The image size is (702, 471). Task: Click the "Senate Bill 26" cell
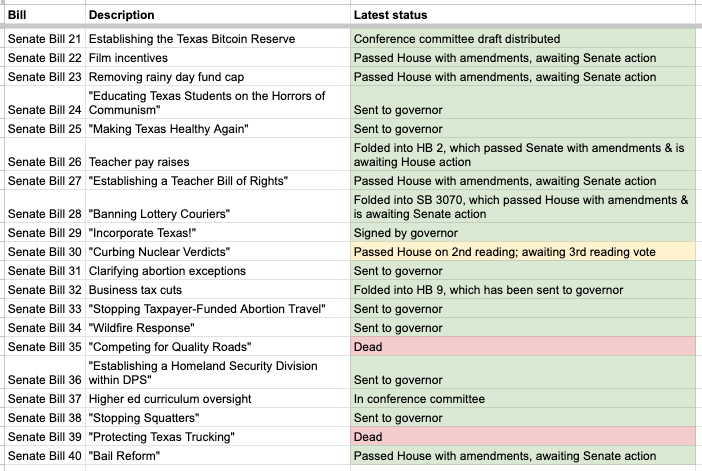click(45, 154)
